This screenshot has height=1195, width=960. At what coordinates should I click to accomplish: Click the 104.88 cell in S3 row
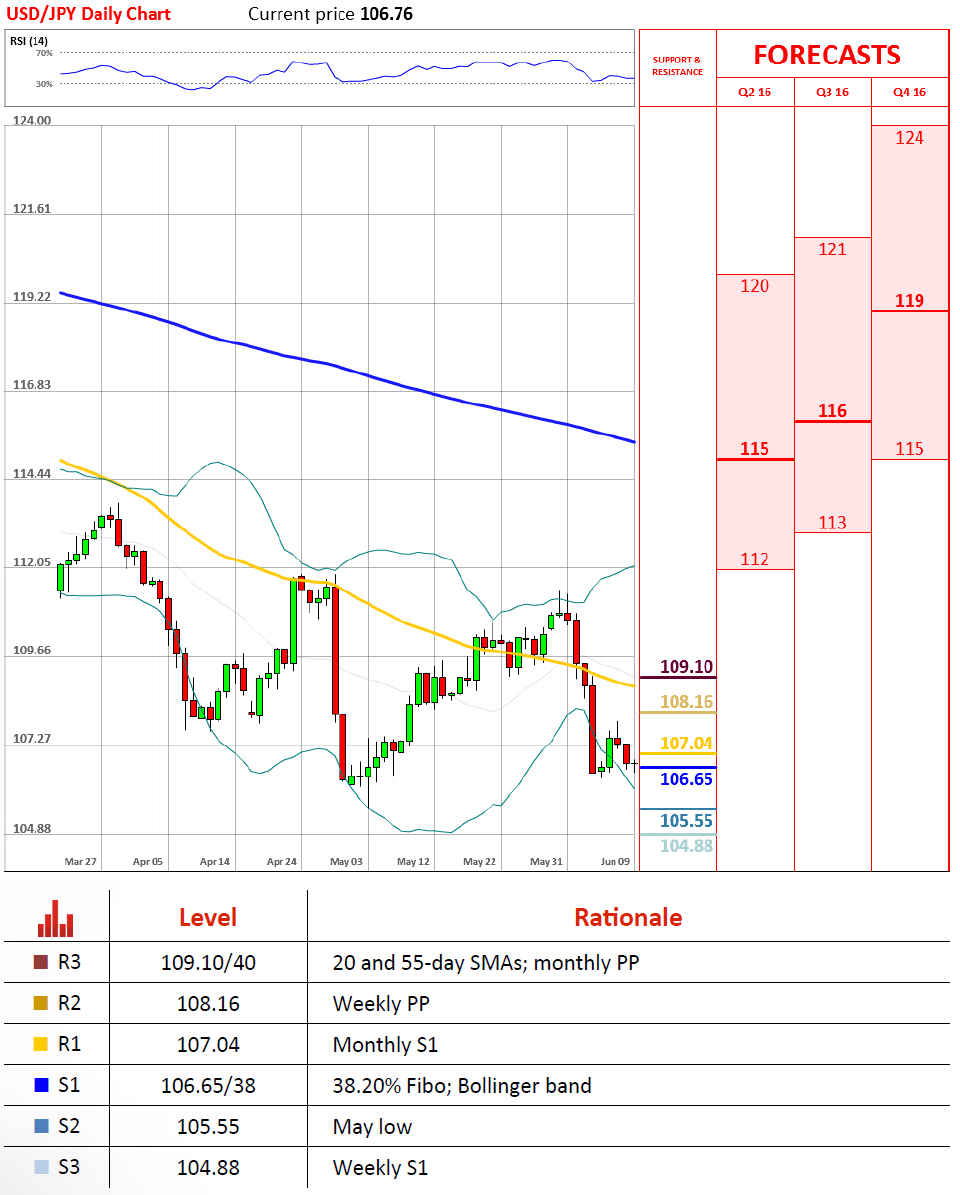pyautogui.click(x=208, y=1168)
